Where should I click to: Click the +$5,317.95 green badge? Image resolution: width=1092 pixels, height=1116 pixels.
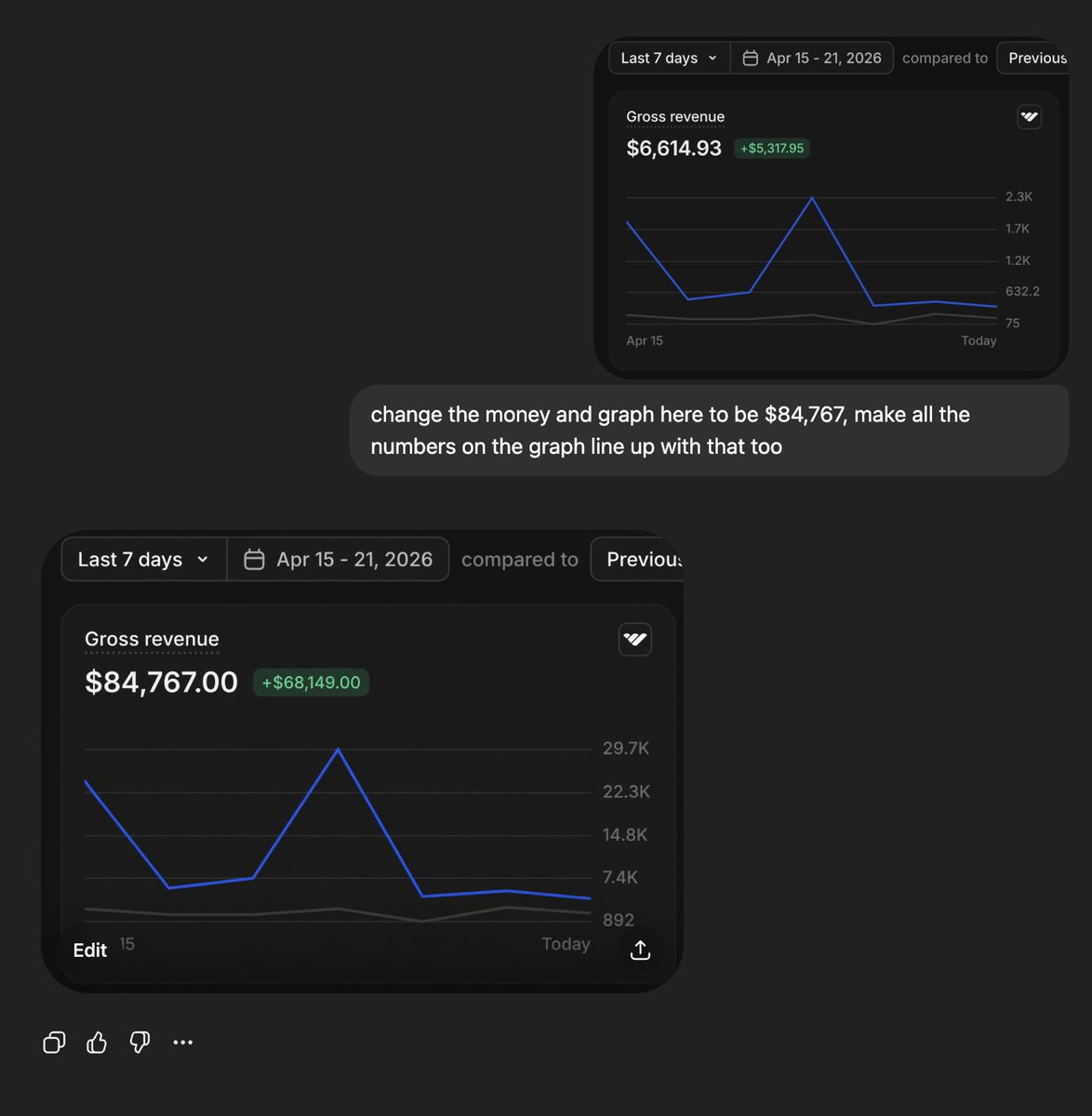[772, 148]
